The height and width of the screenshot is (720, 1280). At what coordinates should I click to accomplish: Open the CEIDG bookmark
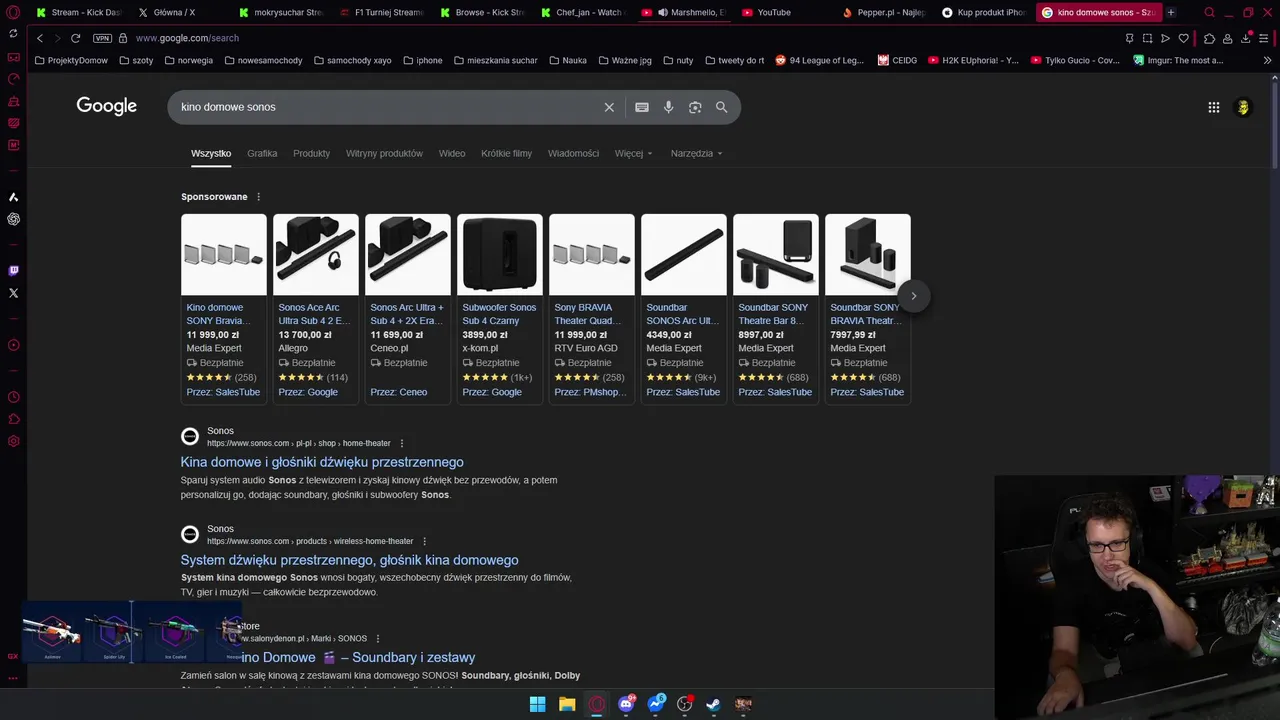pos(897,60)
